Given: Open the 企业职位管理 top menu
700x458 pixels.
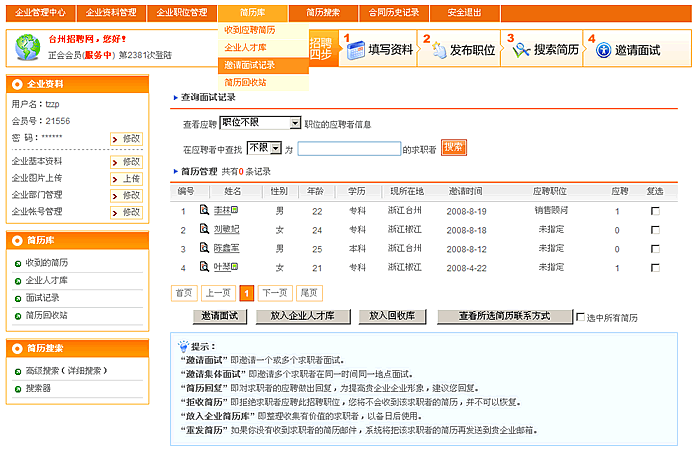Looking at the screenshot, I should (x=182, y=12).
